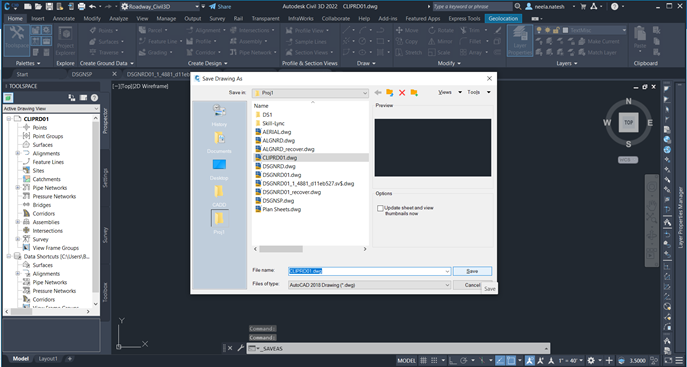Expand the Alignments tree node
Screen dimensions: 687x367
coord(18,153)
